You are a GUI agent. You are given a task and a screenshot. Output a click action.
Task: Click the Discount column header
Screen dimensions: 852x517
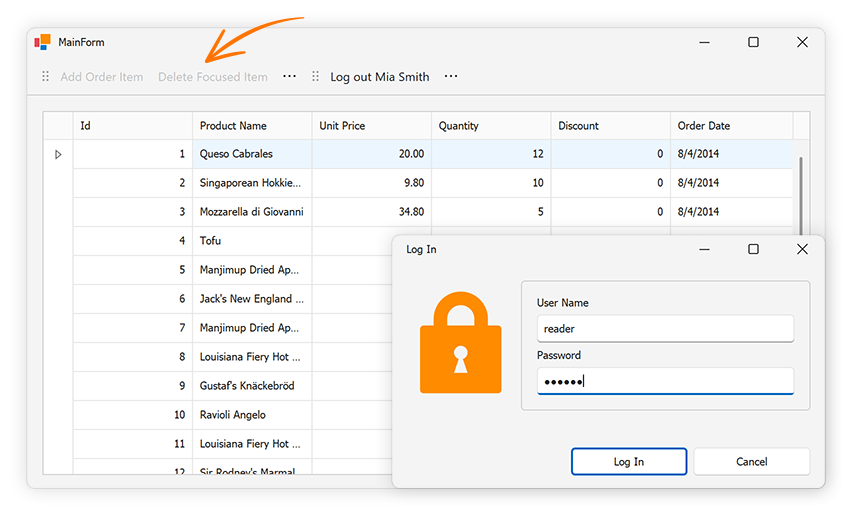[x=611, y=126]
